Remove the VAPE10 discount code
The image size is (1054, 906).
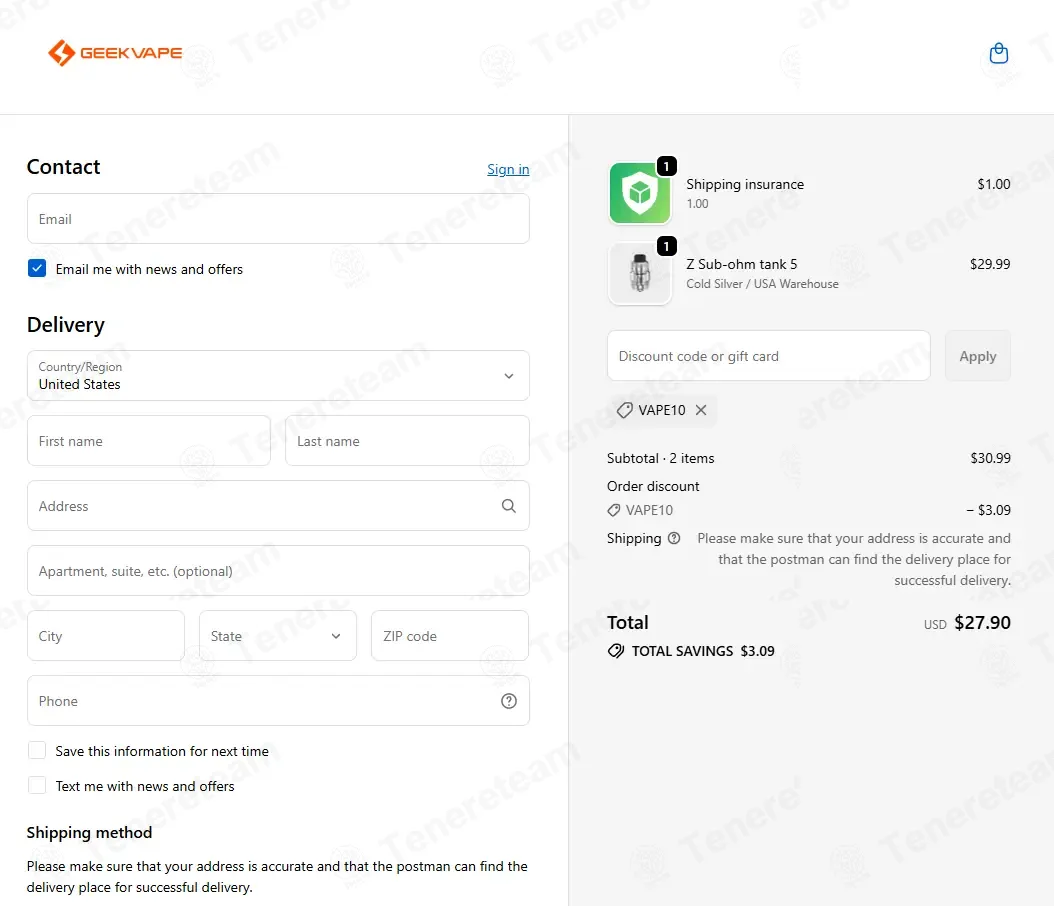point(701,410)
